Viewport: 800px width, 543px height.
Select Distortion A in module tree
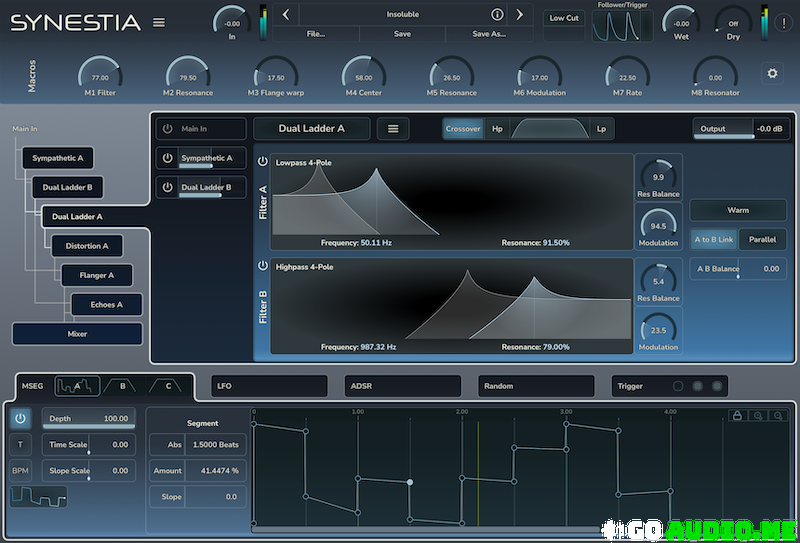pos(87,246)
